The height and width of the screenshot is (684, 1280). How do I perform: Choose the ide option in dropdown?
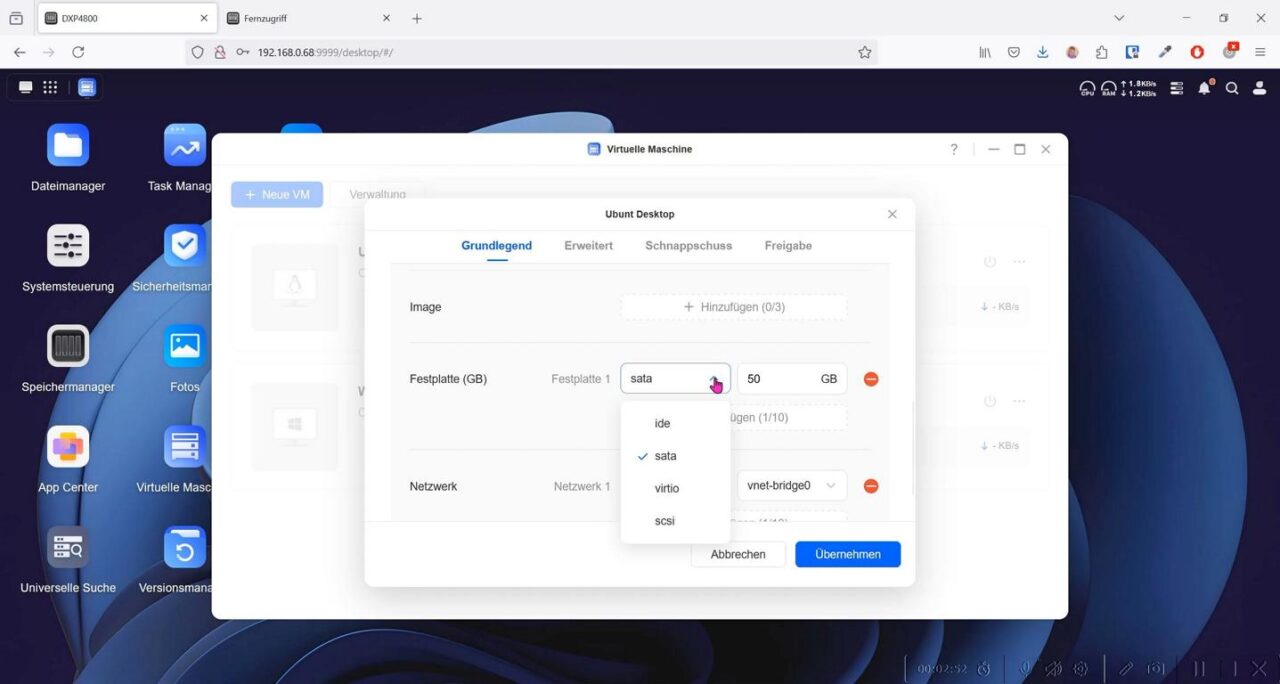coord(662,424)
